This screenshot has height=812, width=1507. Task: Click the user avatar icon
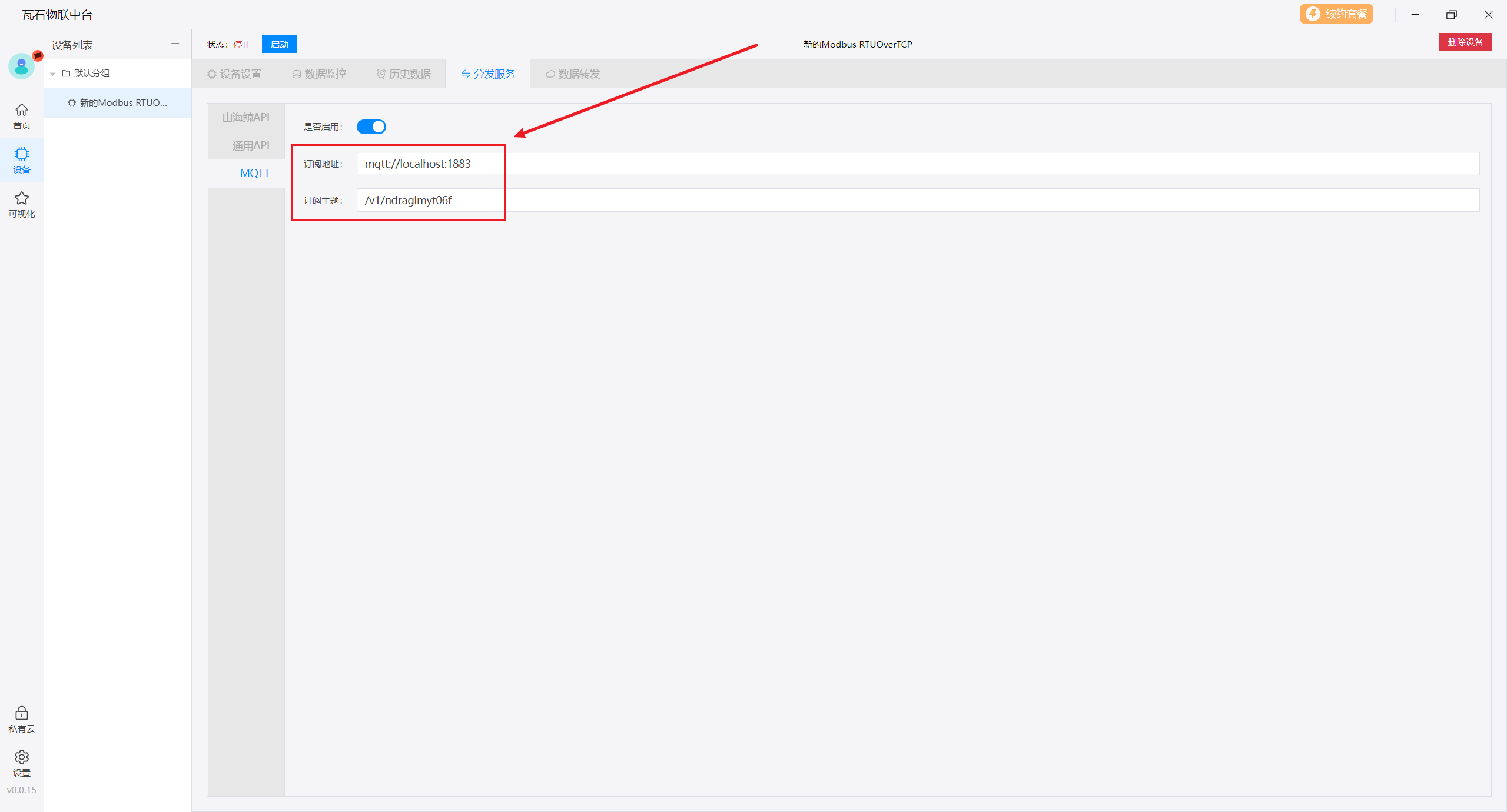(22, 66)
